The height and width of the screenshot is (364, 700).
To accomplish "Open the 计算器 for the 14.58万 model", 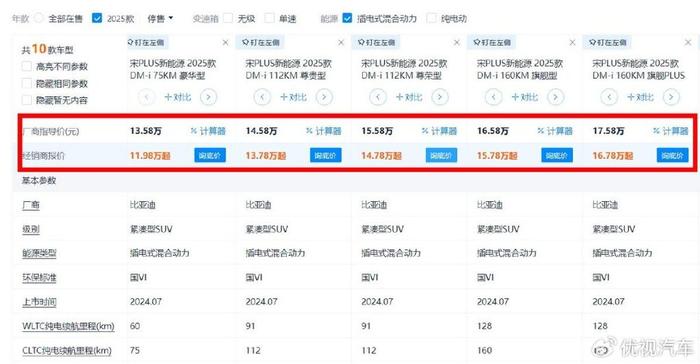I will click(324, 131).
